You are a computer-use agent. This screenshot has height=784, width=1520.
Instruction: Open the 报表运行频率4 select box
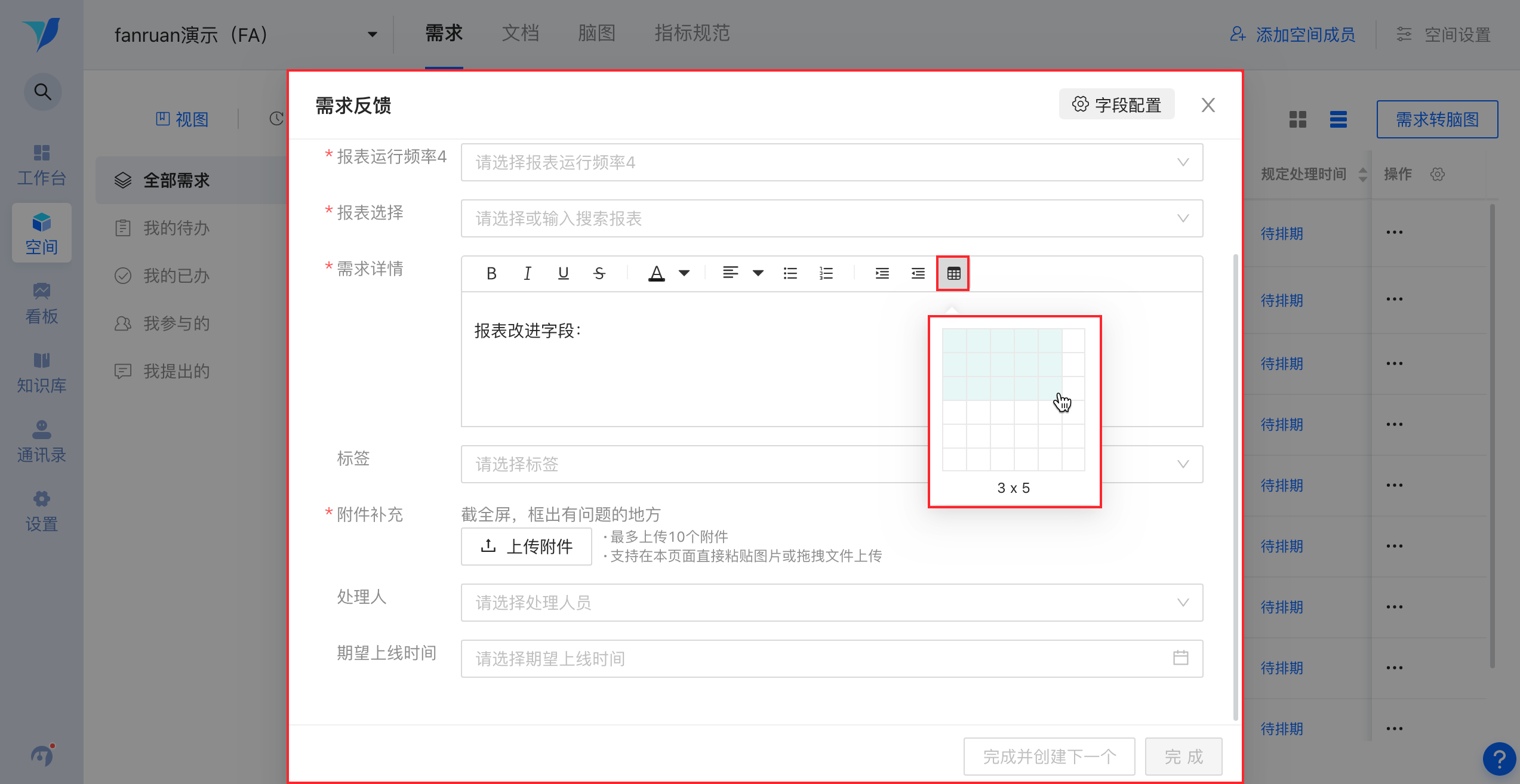pyautogui.click(x=831, y=162)
